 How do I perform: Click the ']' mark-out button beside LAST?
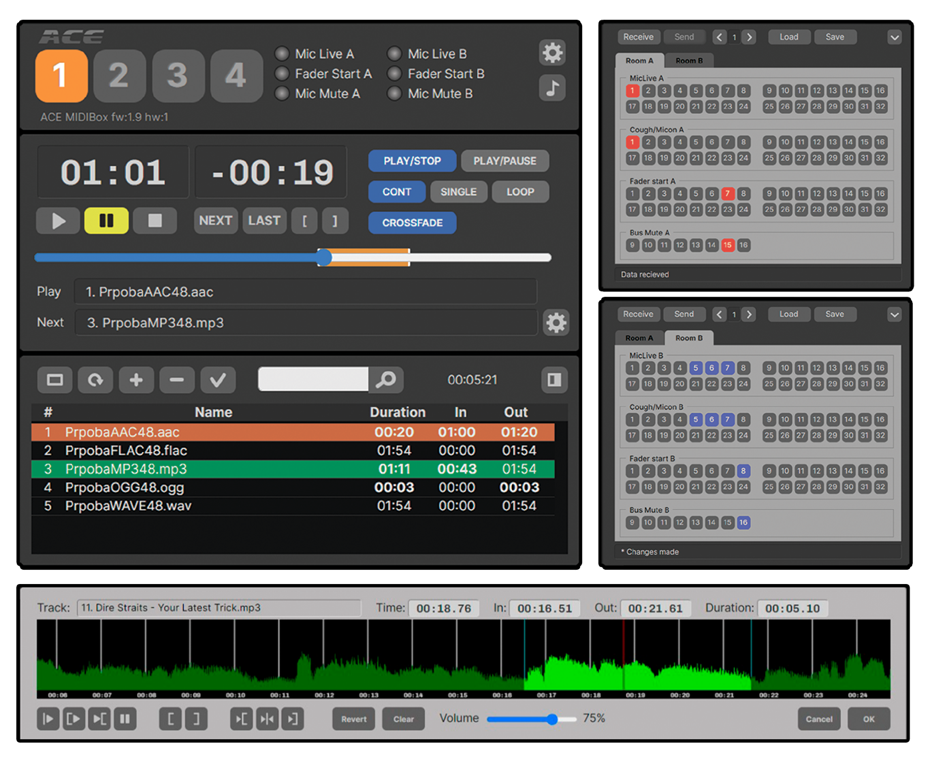point(335,221)
